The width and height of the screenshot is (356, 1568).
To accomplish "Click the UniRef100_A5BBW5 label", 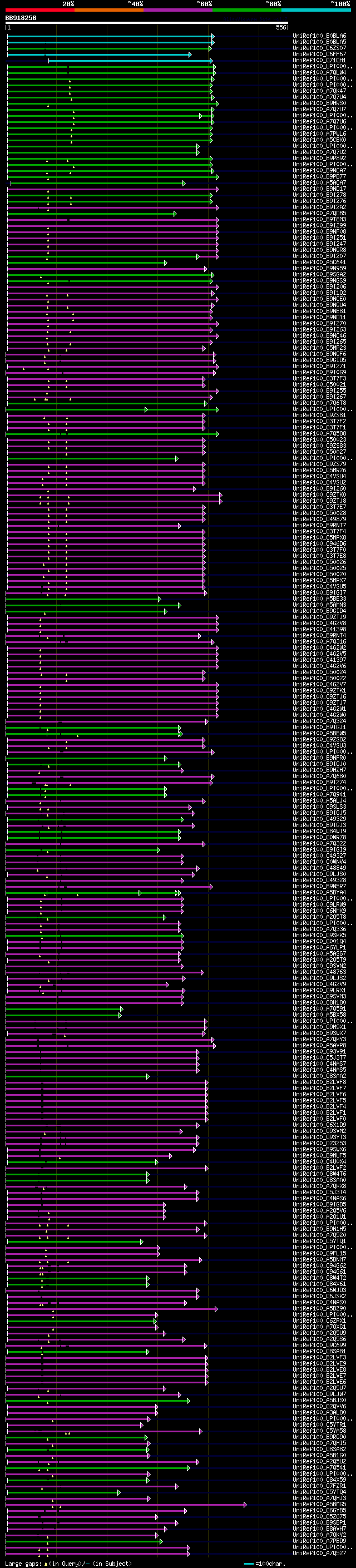I will click(319, 734).
